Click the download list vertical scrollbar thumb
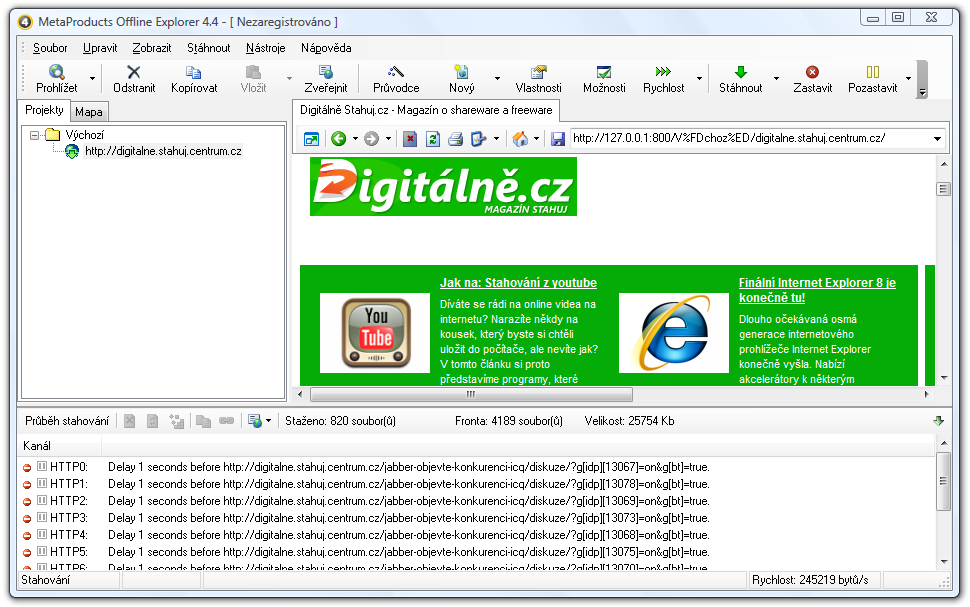This screenshot has height=607, width=970. [x=943, y=481]
